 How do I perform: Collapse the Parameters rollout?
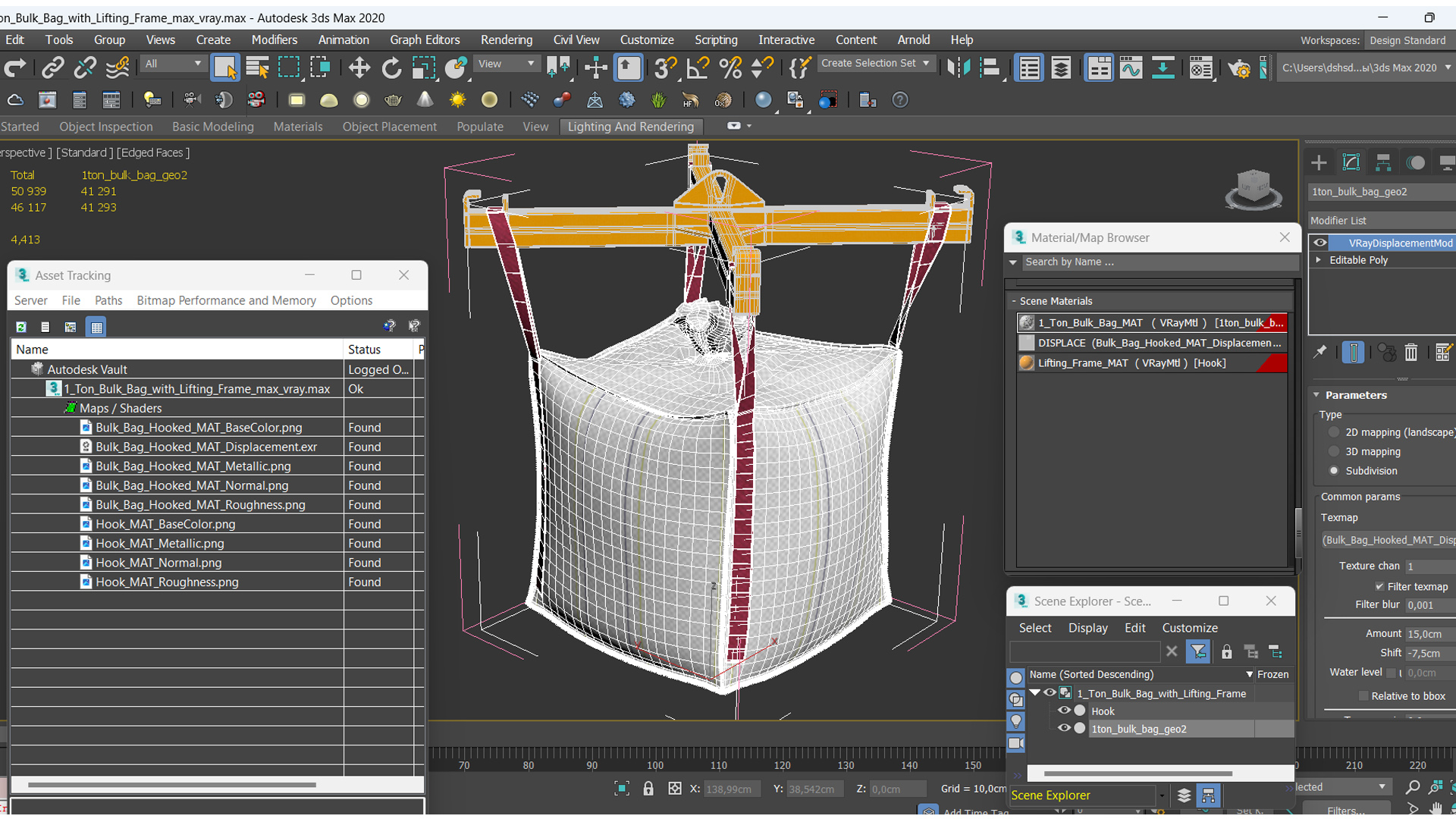(1317, 395)
